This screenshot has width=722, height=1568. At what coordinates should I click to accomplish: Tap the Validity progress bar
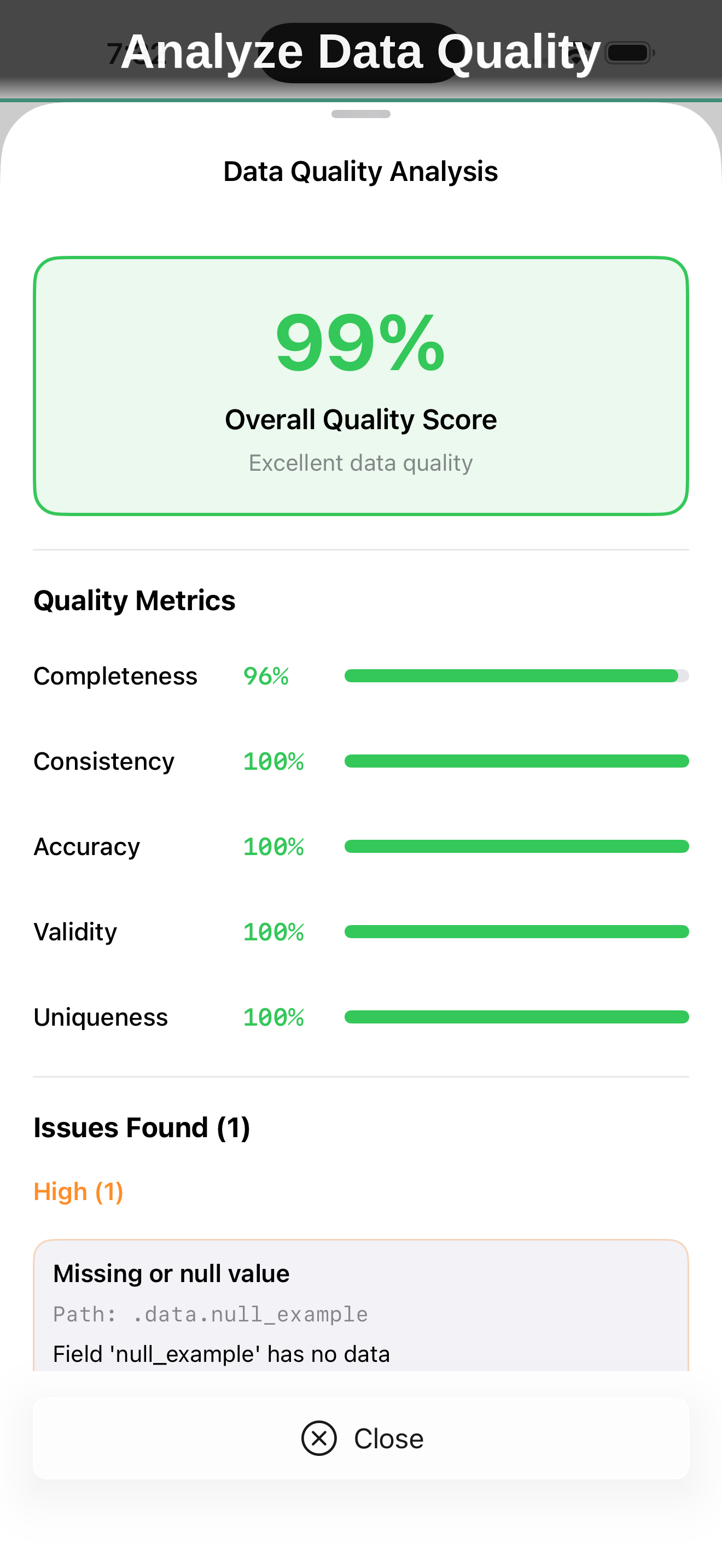point(516,931)
